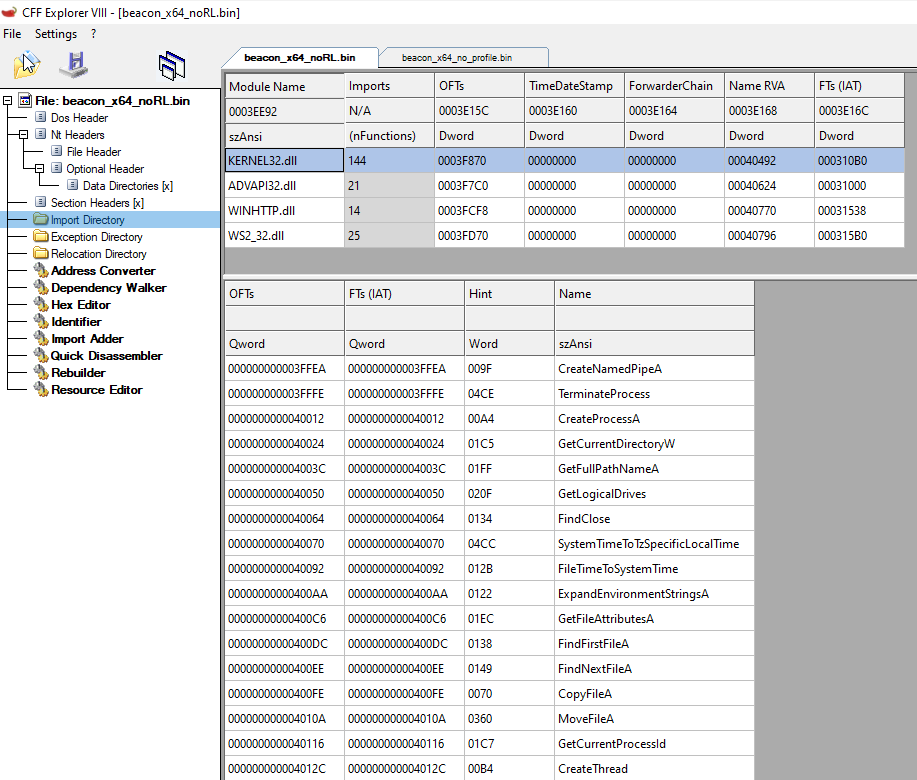Click the GetCurrentDirectoryW import name
Screen dimensions: 917x780
point(616,444)
